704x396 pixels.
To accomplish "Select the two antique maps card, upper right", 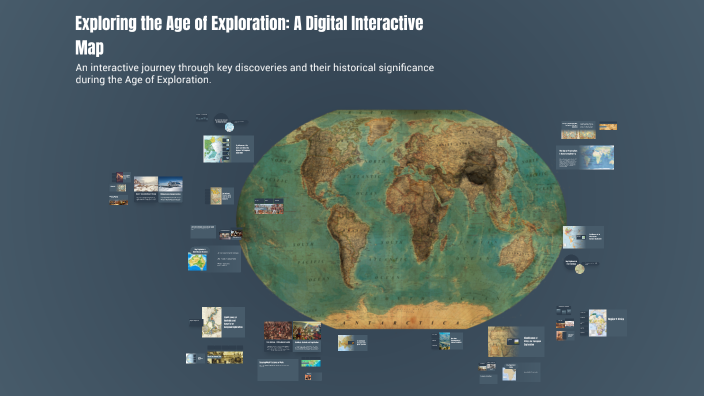I will click(x=578, y=130).
